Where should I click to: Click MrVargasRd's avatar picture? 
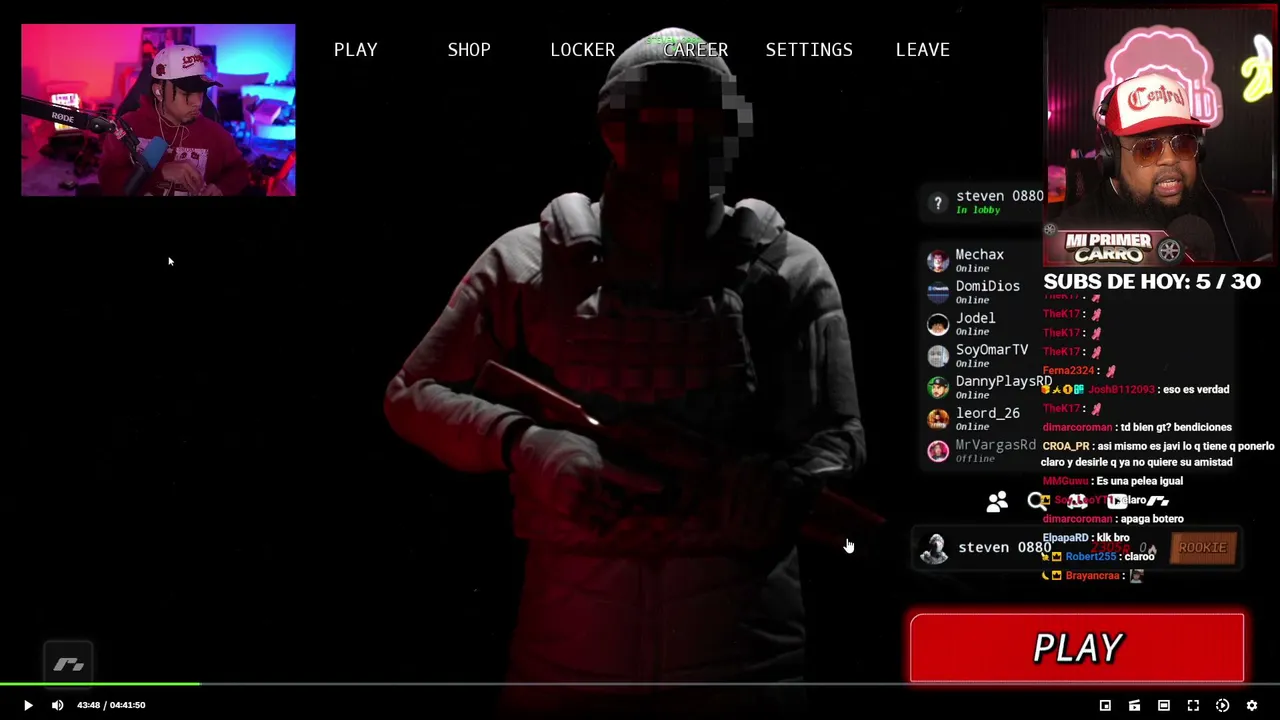click(x=938, y=451)
